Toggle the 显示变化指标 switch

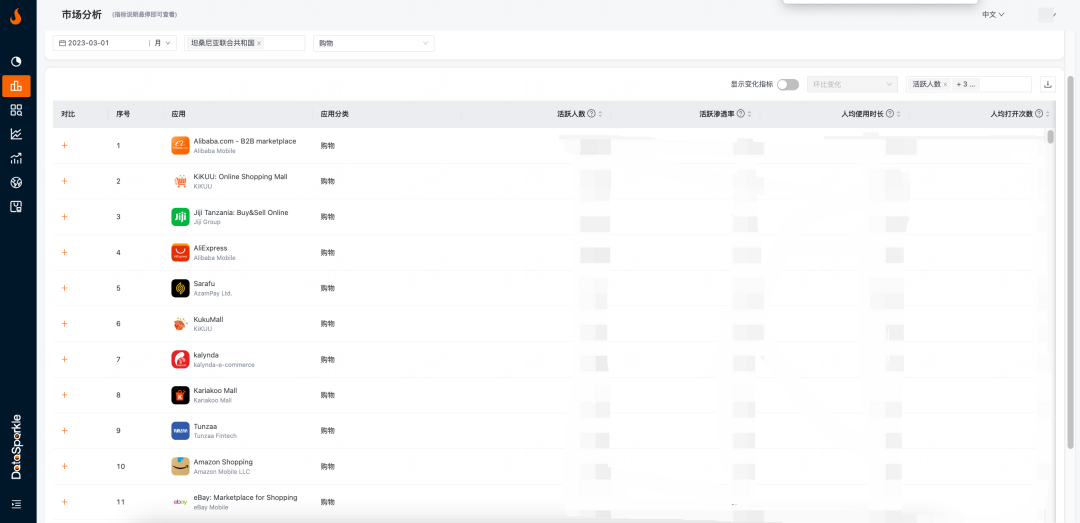point(788,84)
